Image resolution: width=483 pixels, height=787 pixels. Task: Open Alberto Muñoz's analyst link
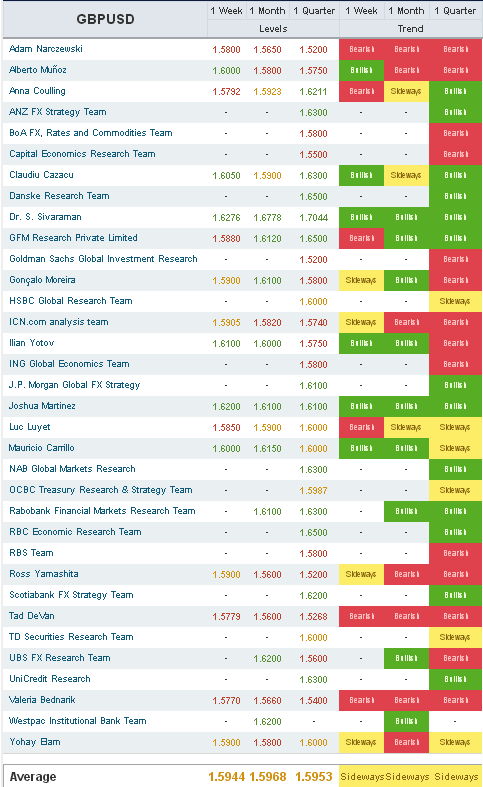[x=38, y=70]
